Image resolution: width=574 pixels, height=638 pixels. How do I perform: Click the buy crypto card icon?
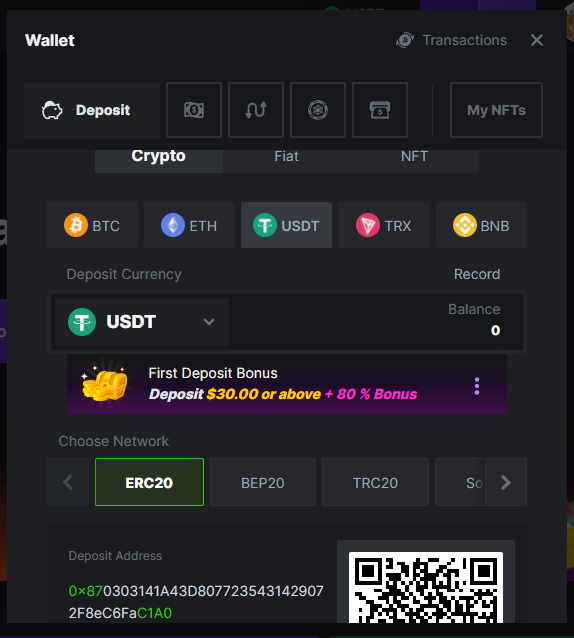pos(380,110)
